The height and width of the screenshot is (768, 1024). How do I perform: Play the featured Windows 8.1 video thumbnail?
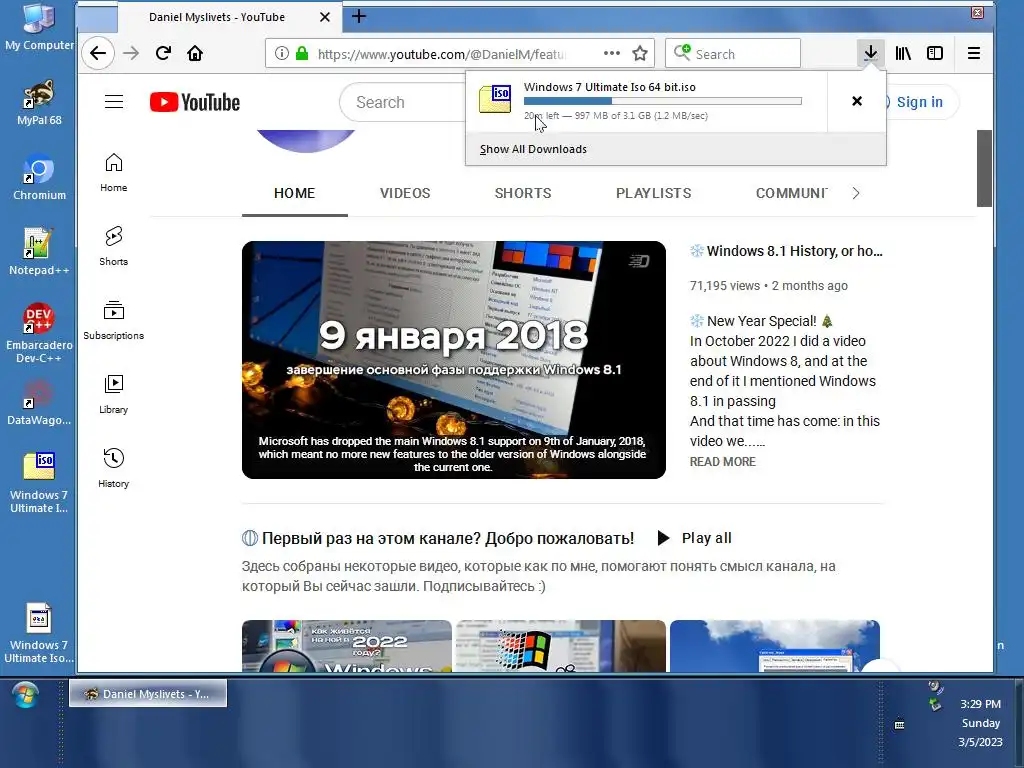coord(454,360)
